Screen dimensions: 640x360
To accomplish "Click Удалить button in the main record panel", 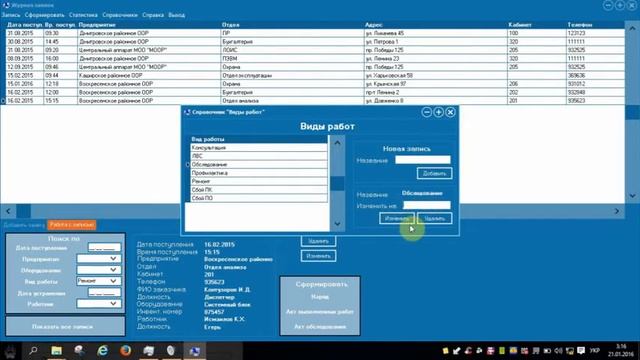I will (x=318, y=241).
